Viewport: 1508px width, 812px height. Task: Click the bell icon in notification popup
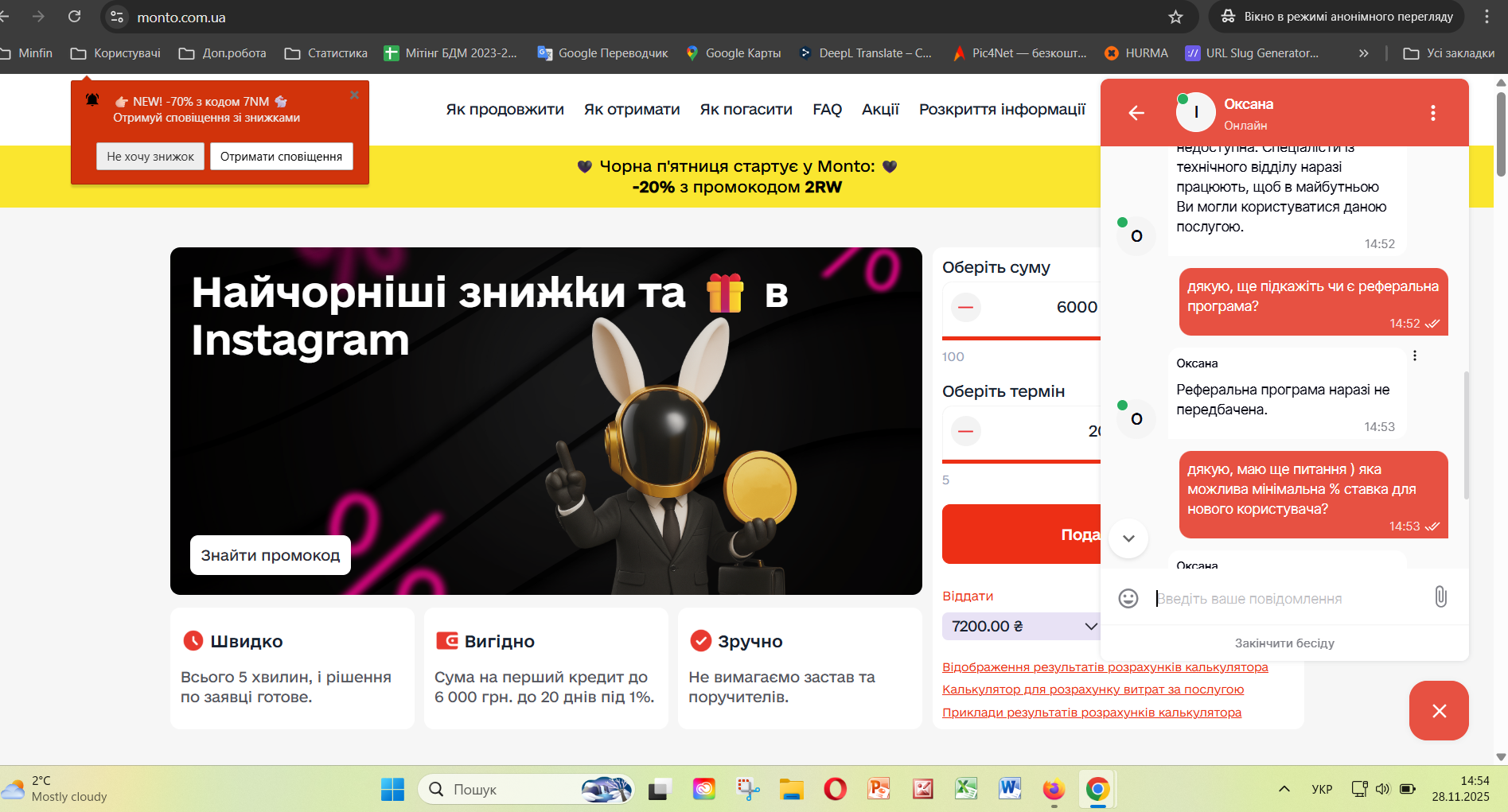coord(92,99)
